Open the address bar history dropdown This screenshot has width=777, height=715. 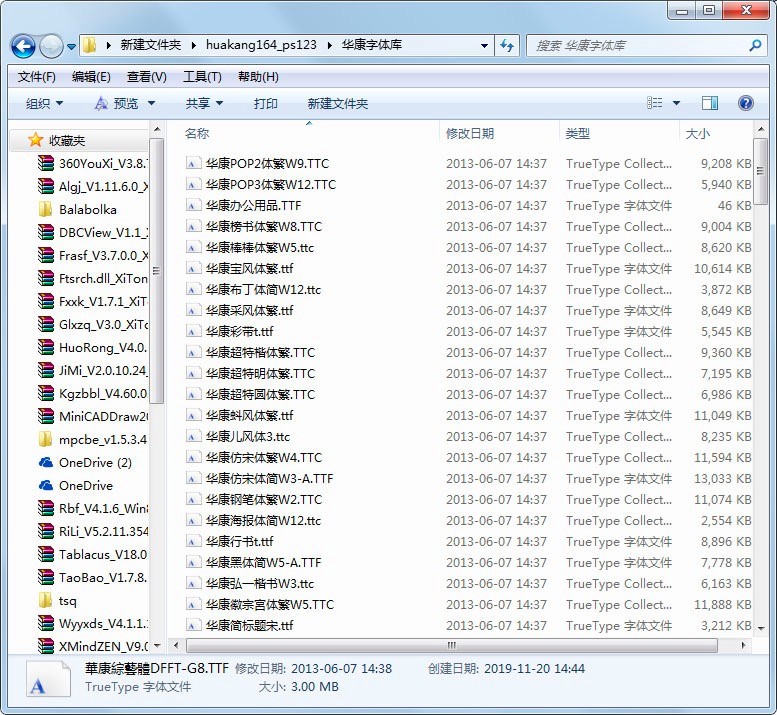pyautogui.click(x=484, y=46)
